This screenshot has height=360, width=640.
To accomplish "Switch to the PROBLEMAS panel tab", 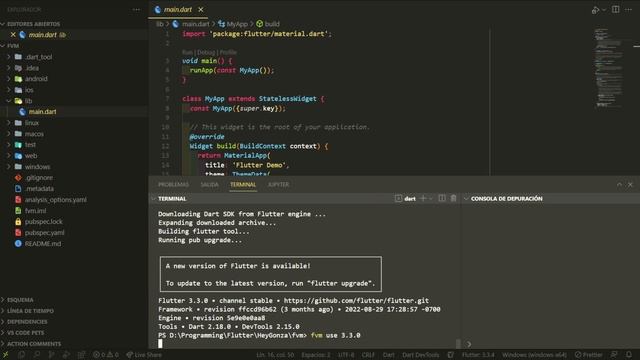I will click(173, 185).
